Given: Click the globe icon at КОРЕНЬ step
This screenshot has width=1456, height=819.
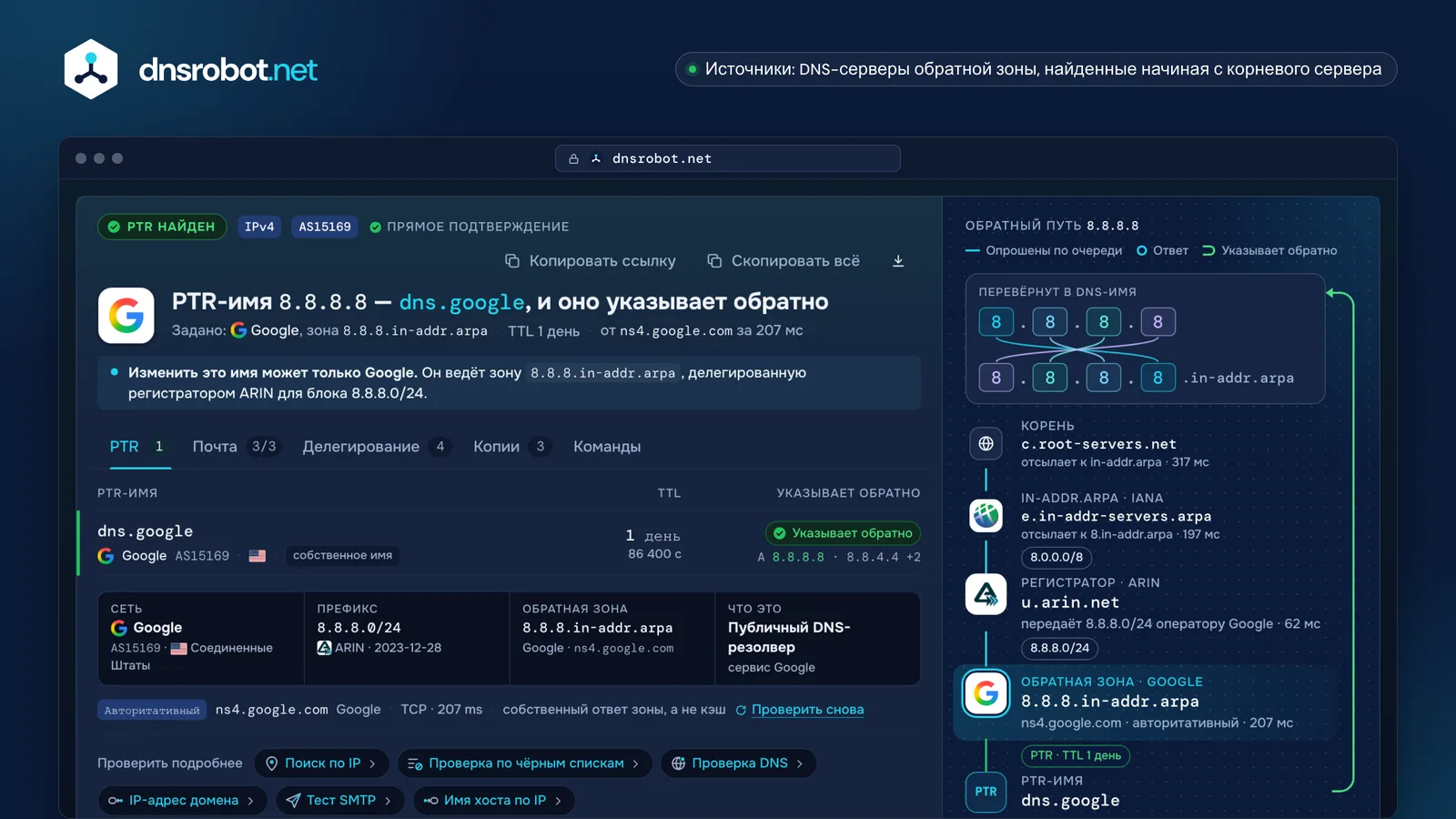Looking at the screenshot, I should click(986, 444).
